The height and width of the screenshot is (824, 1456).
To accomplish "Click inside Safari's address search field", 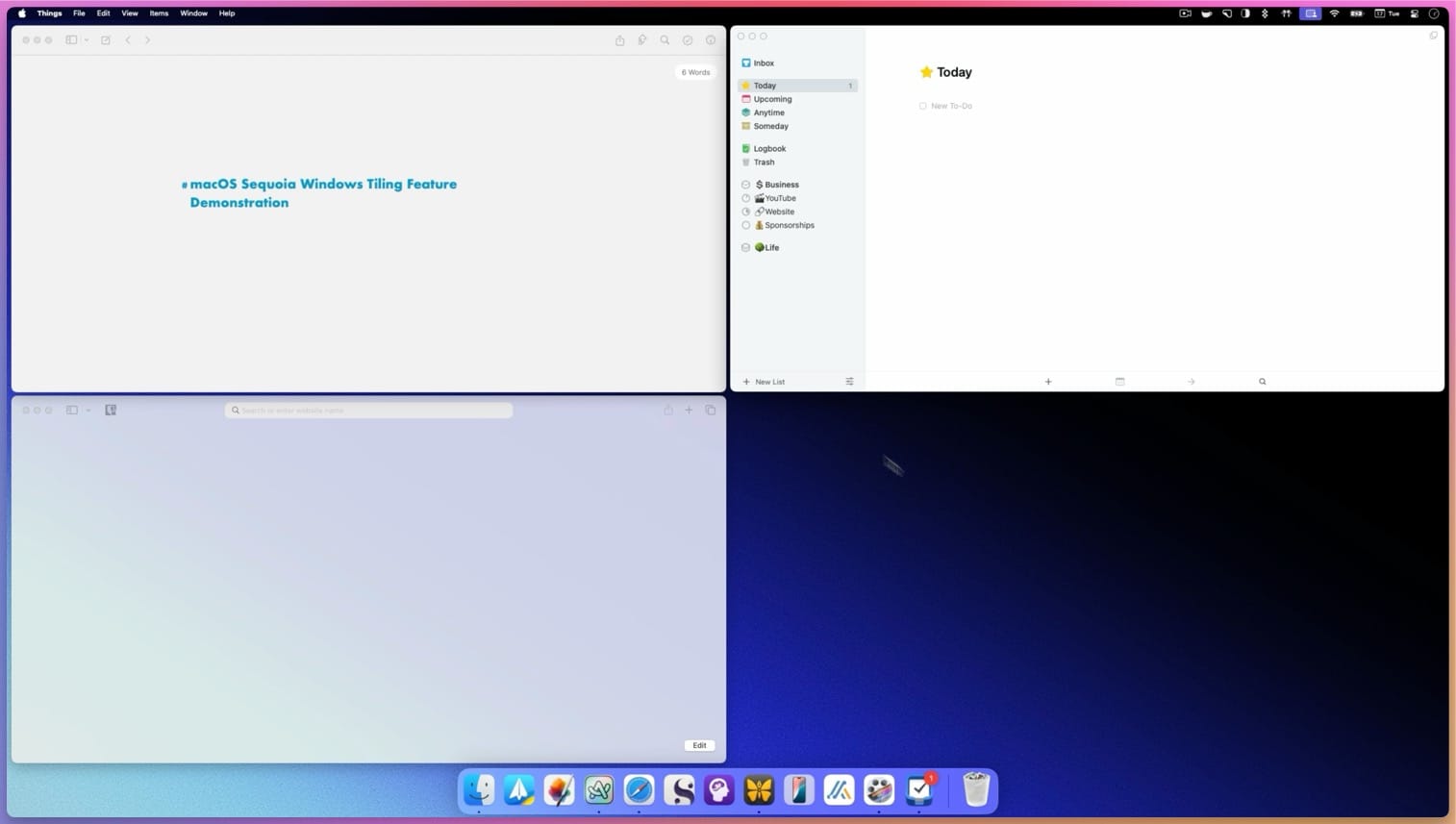I will (368, 410).
